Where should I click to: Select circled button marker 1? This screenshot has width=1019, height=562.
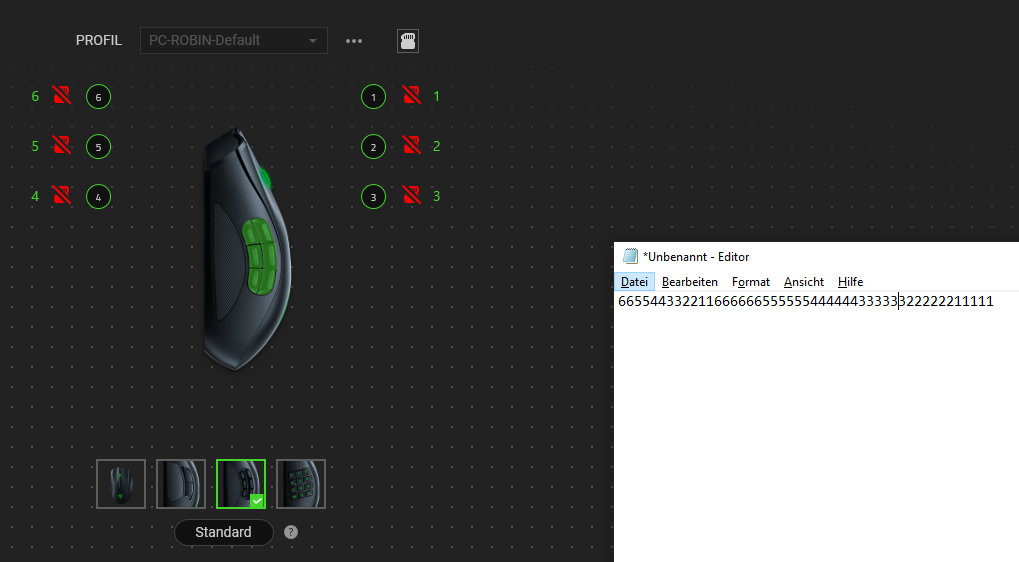coord(374,97)
